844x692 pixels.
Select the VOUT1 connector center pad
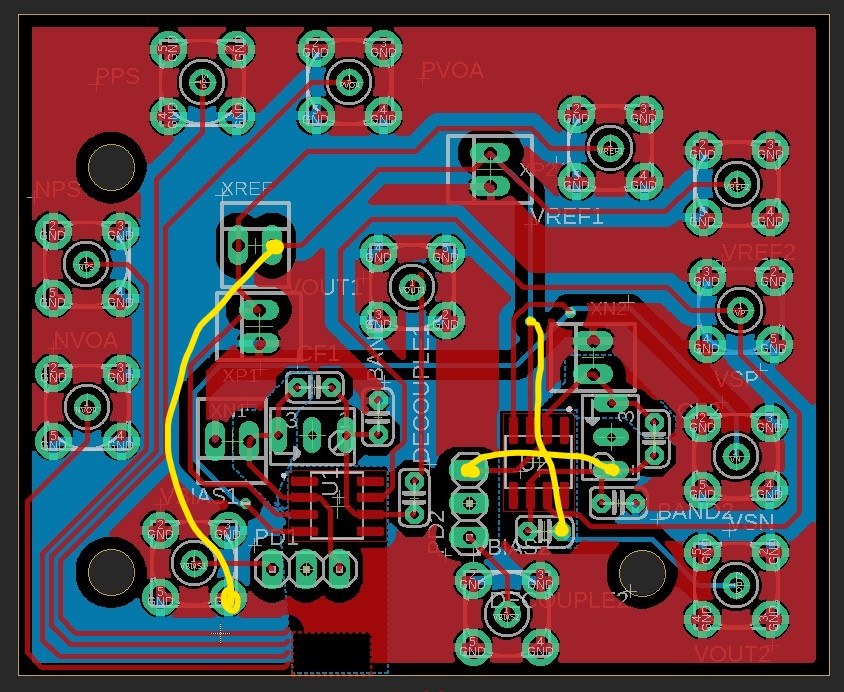coord(412,289)
